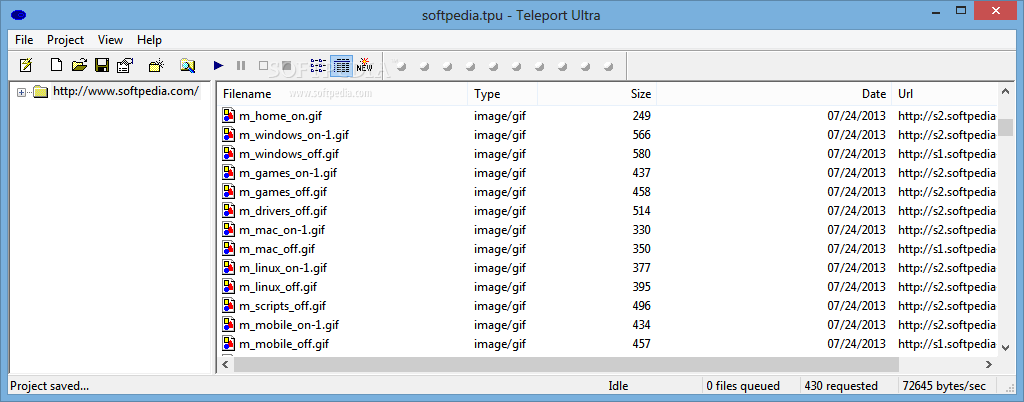
Task: Open the Project menu
Action: point(65,40)
